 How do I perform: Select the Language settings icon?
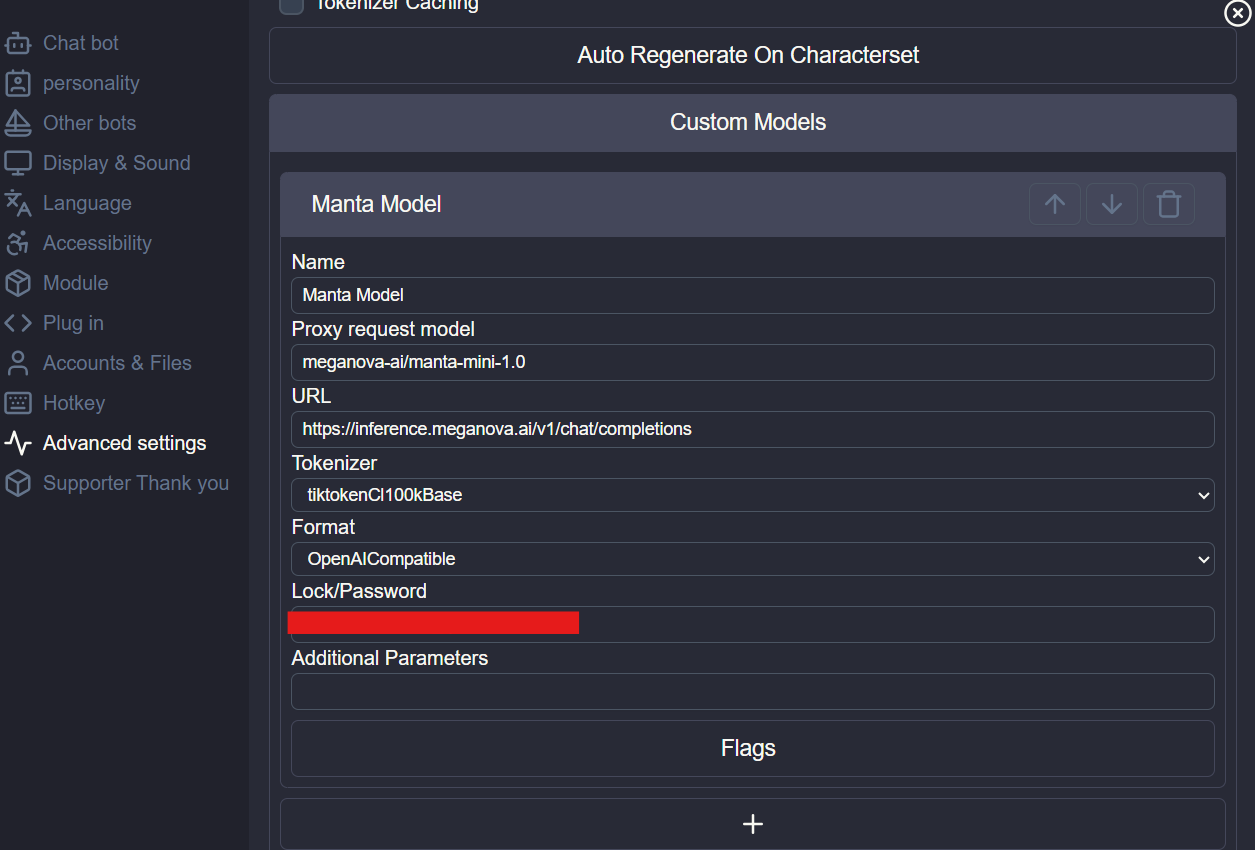(18, 203)
